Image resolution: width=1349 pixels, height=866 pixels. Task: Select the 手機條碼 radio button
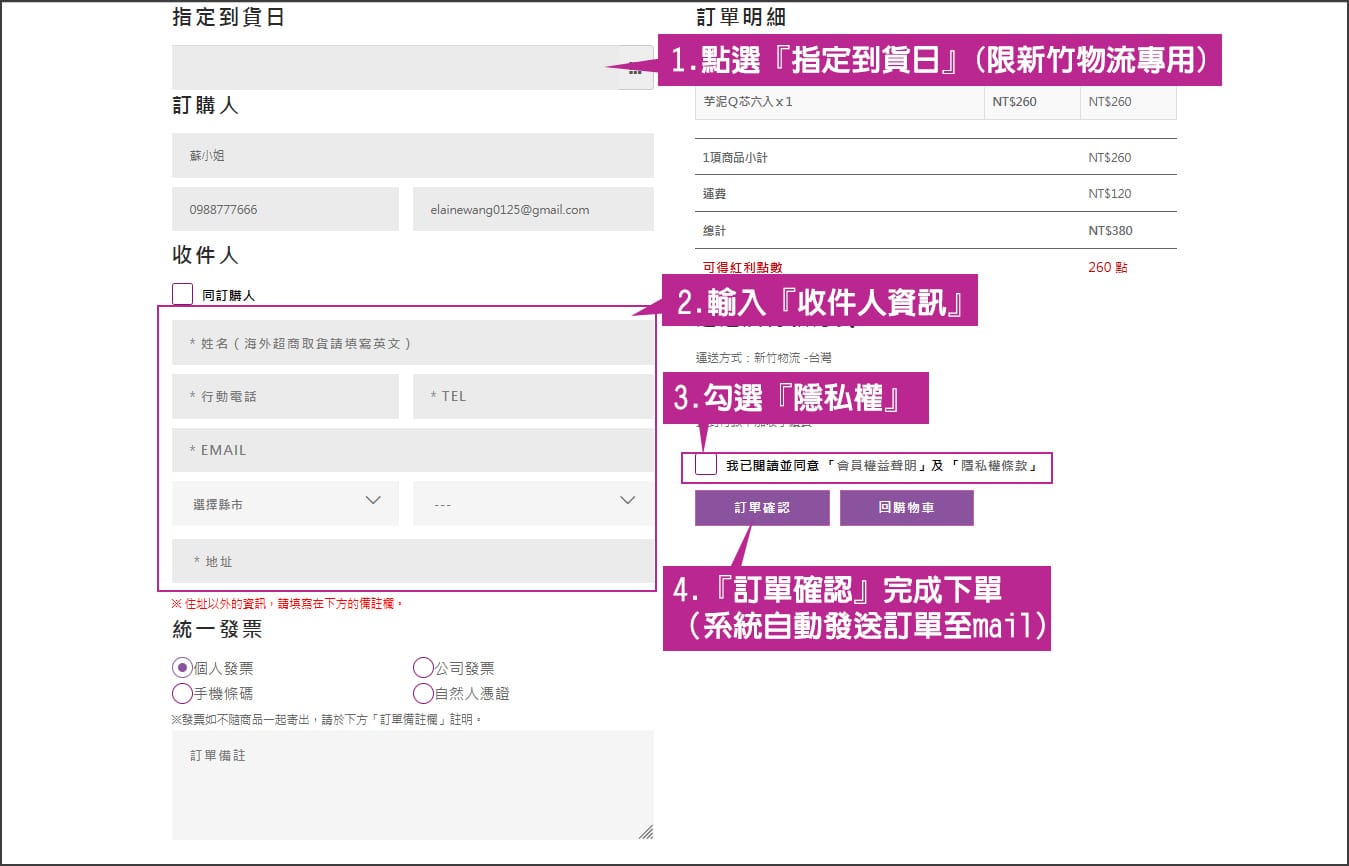click(x=182, y=693)
